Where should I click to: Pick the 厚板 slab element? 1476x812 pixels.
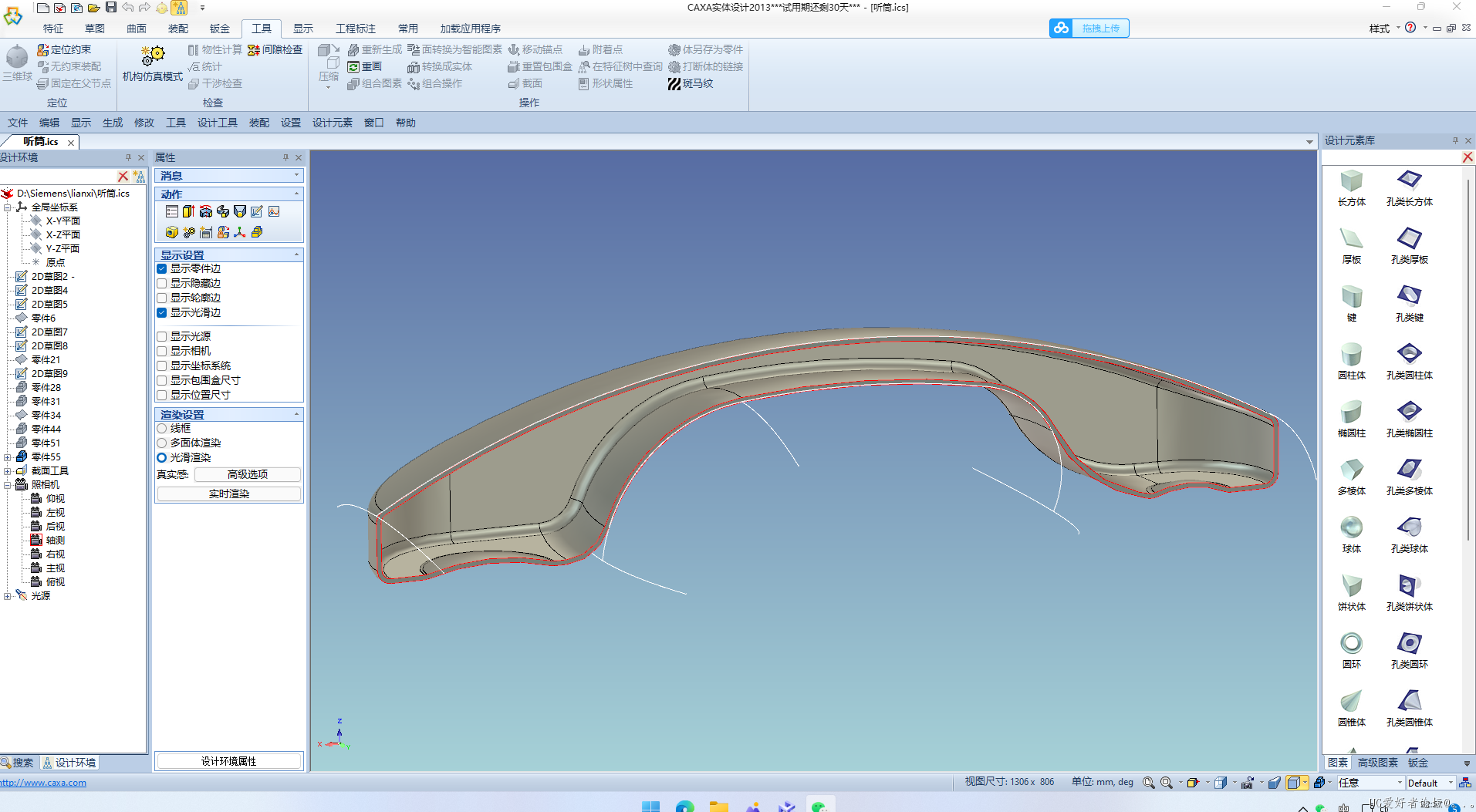1351,246
